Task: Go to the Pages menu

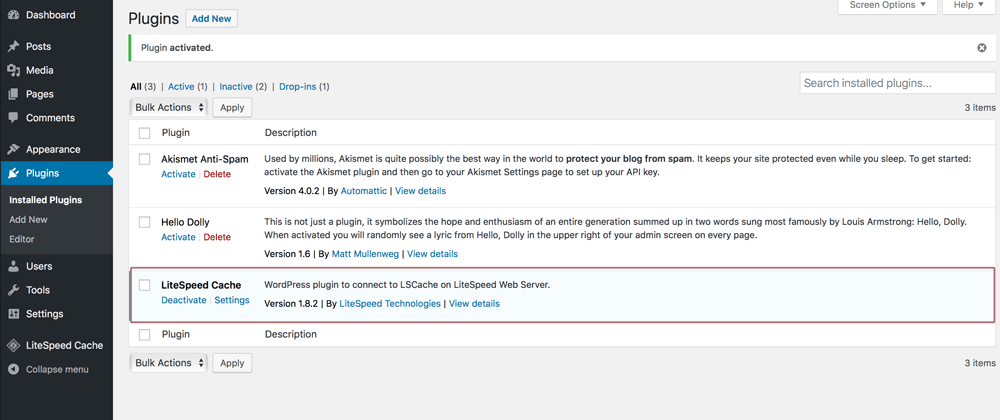Action: 40,94
